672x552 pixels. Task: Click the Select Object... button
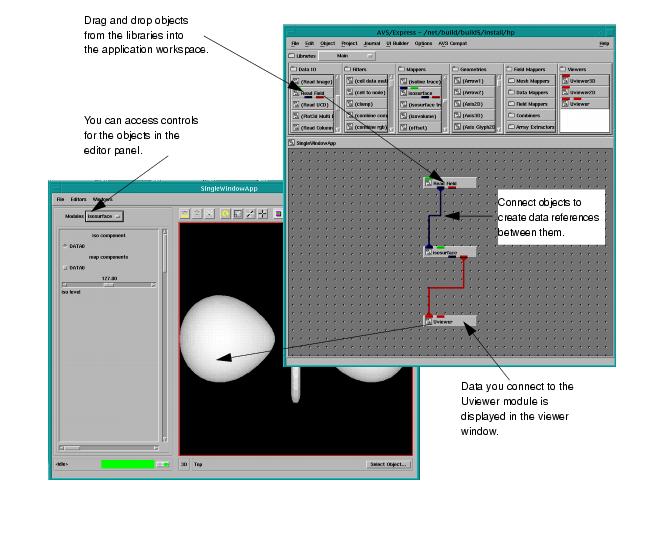tap(387, 464)
